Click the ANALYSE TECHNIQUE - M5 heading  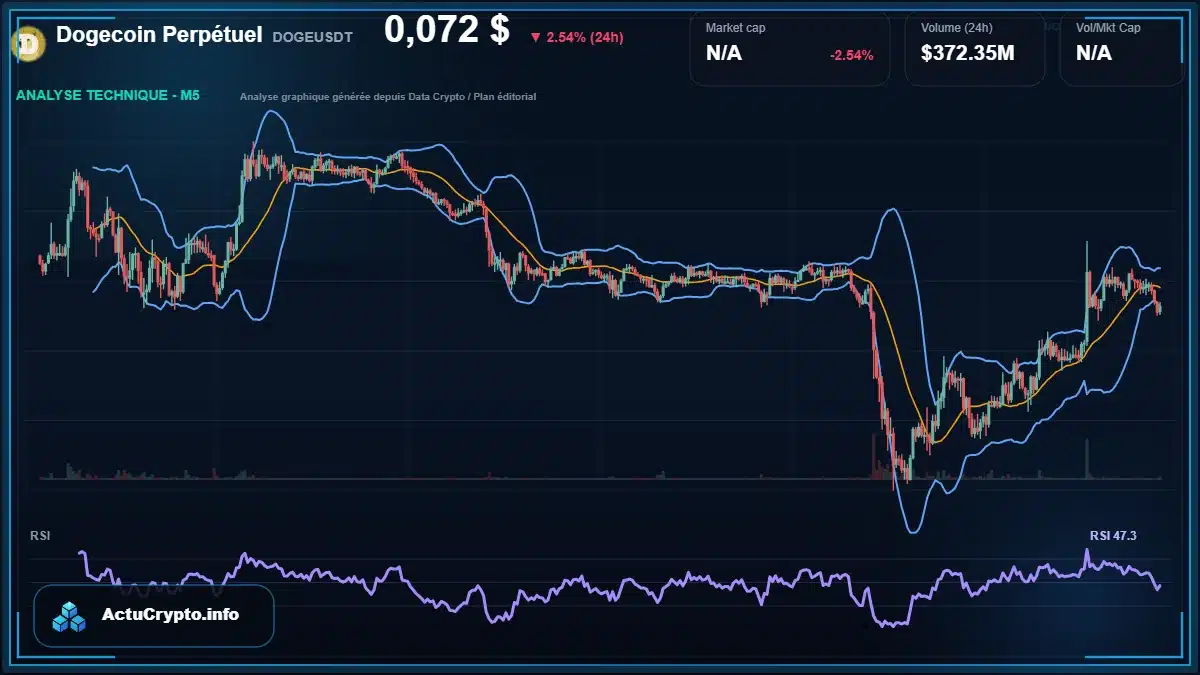pos(108,96)
